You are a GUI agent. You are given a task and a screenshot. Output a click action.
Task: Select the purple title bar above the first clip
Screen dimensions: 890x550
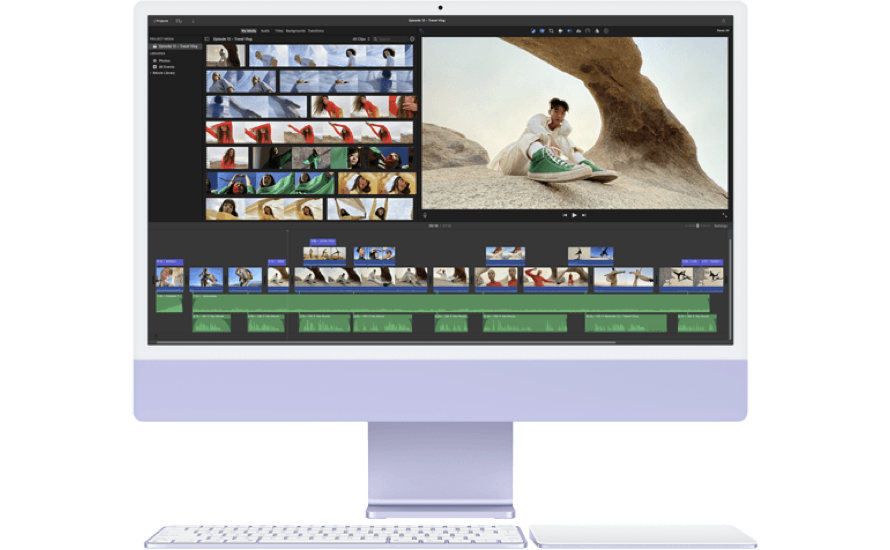pos(170,262)
